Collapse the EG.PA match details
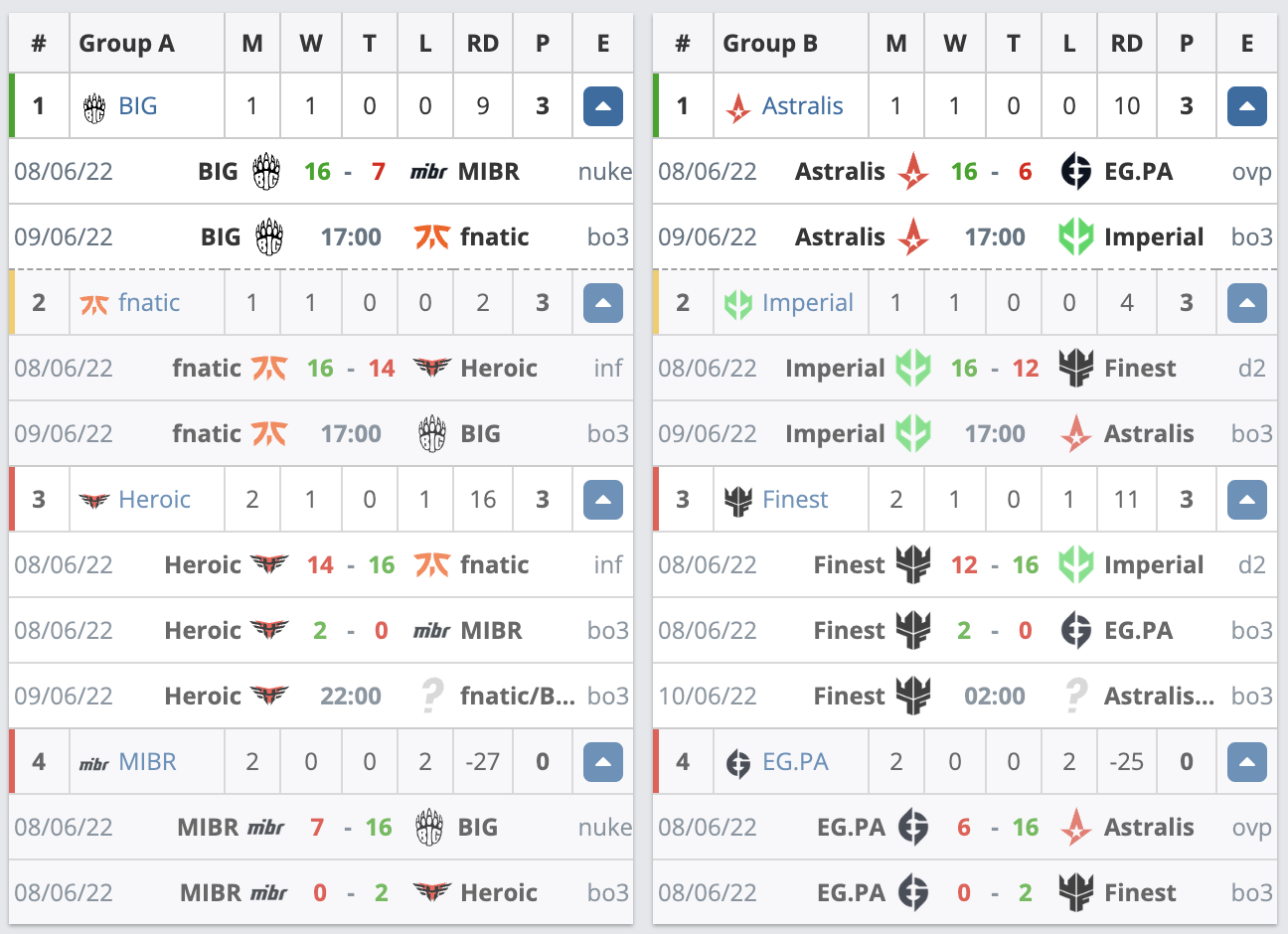This screenshot has width=1288, height=934. point(1246,761)
